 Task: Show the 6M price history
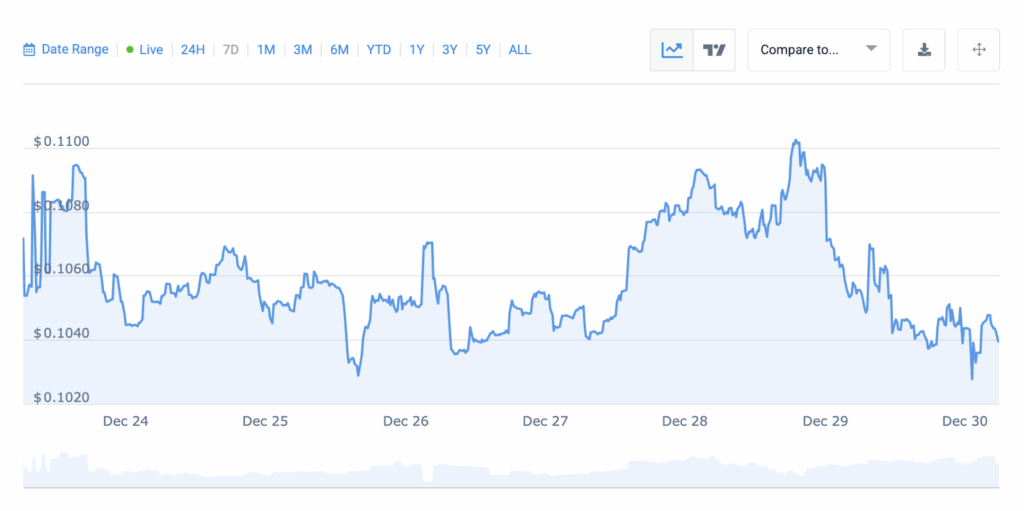340,49
